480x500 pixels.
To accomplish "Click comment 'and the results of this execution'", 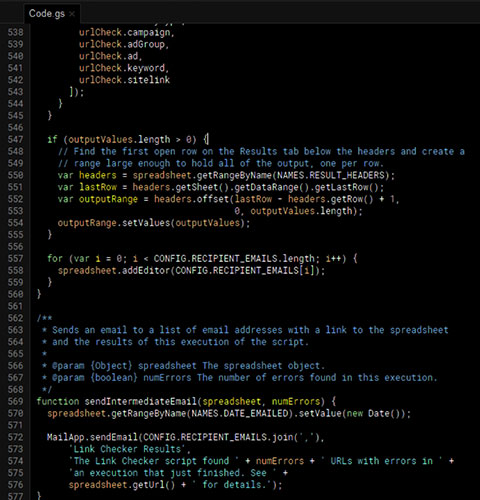I will (x=175, y=342).
